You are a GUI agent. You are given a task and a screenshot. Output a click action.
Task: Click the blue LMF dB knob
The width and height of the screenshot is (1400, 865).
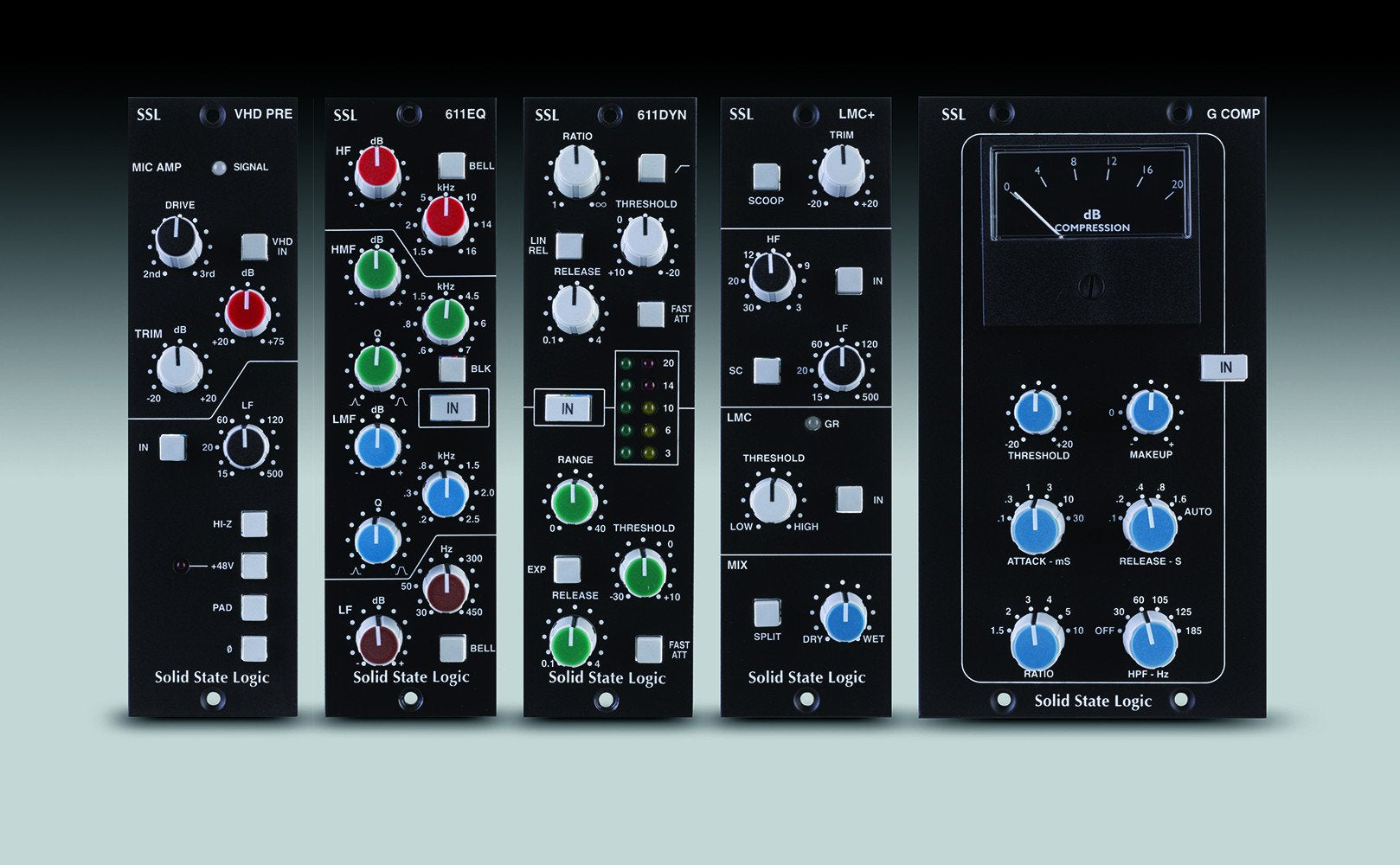click(x=378, y=445)
